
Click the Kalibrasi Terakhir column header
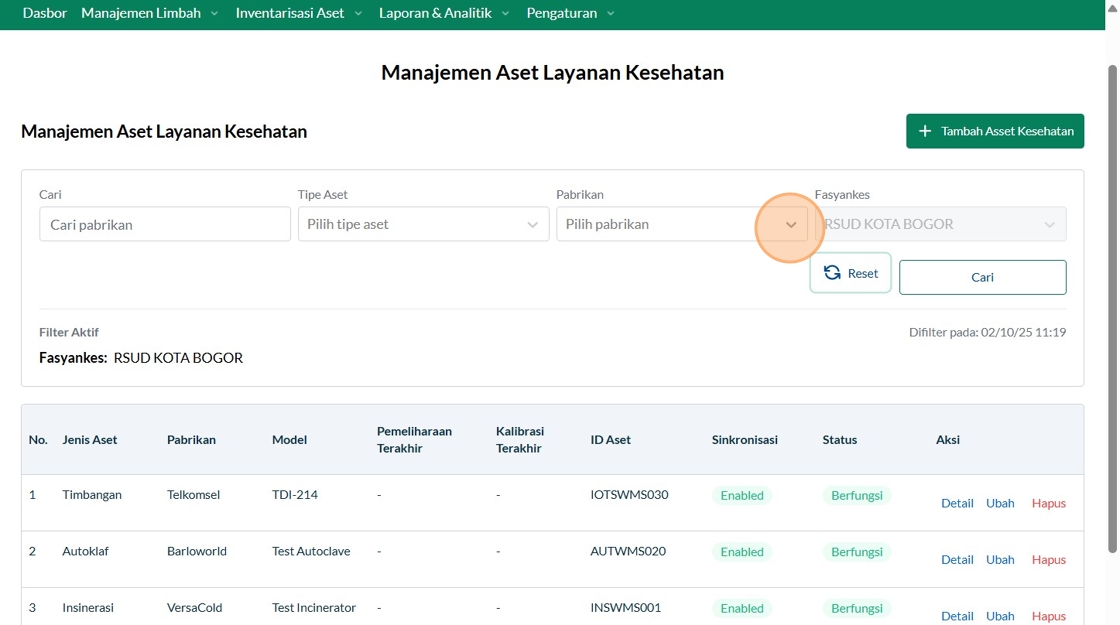[x=520, y=439]
